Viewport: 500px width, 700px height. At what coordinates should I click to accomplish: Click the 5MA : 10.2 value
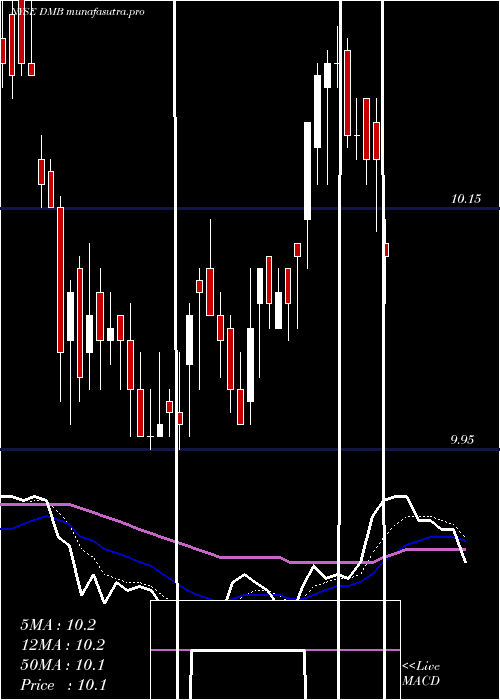point(58,625)
